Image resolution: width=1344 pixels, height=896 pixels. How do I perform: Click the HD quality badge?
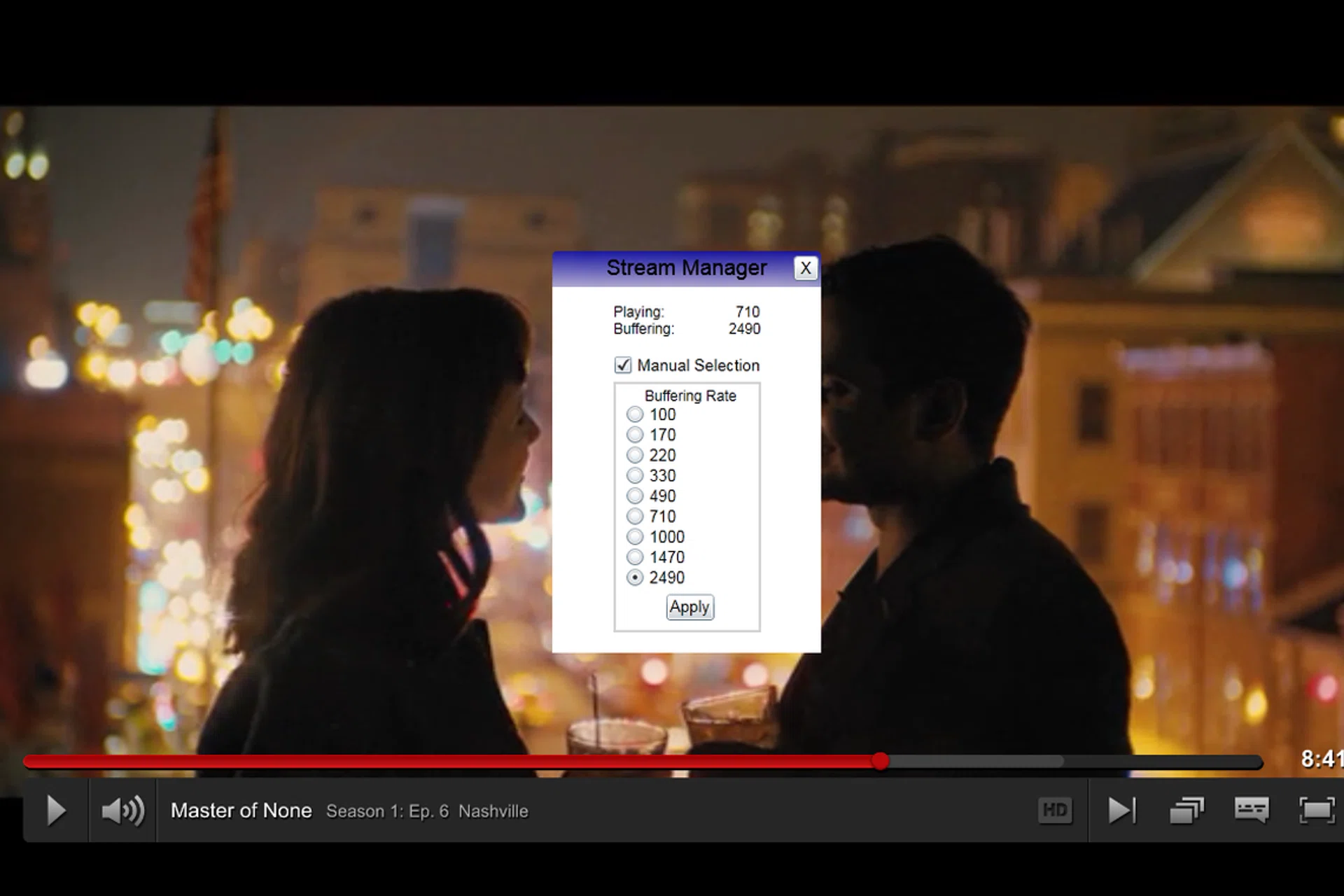(x=1055, y=811)
